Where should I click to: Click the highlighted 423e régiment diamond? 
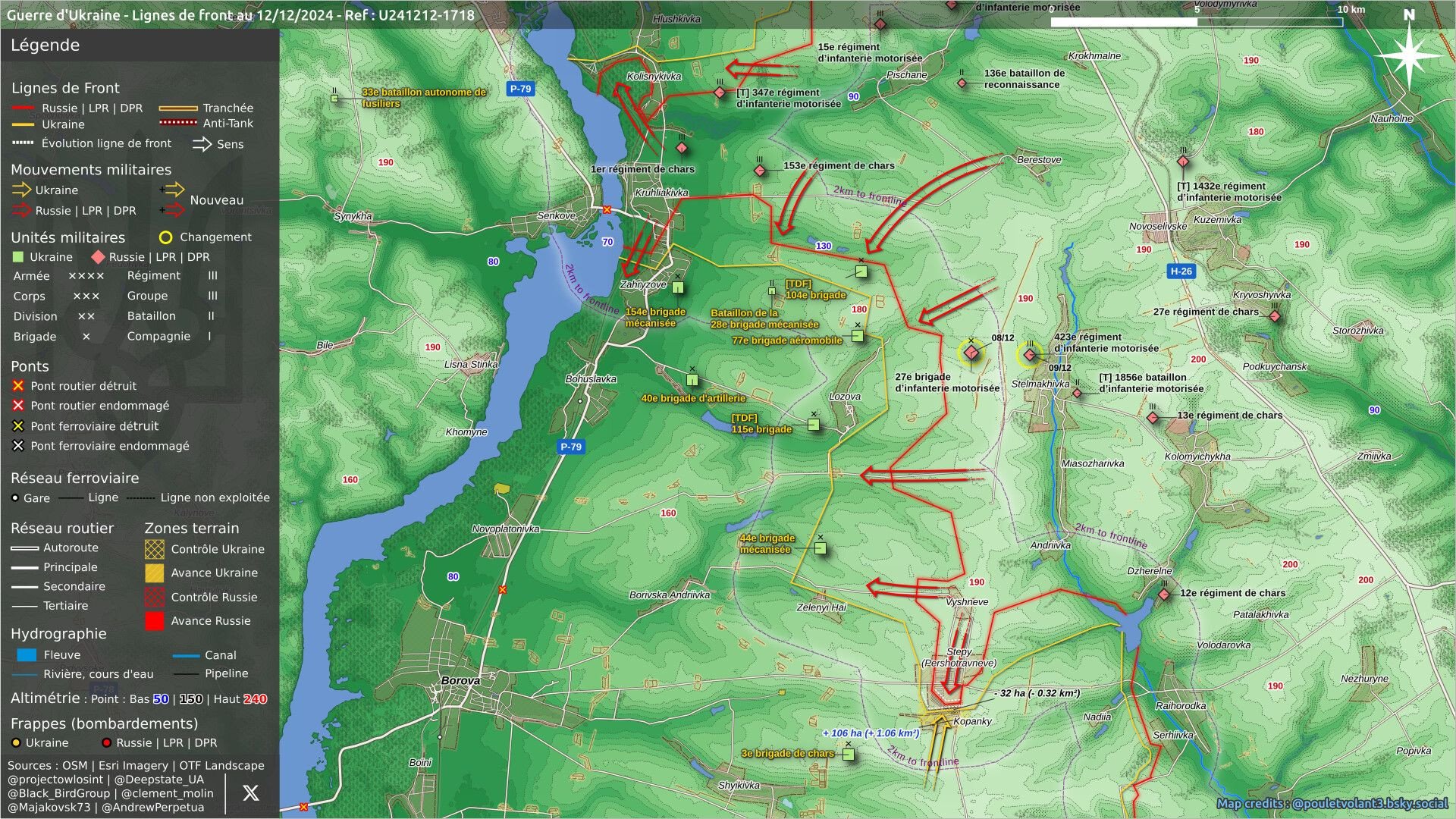click(1030, 355)
